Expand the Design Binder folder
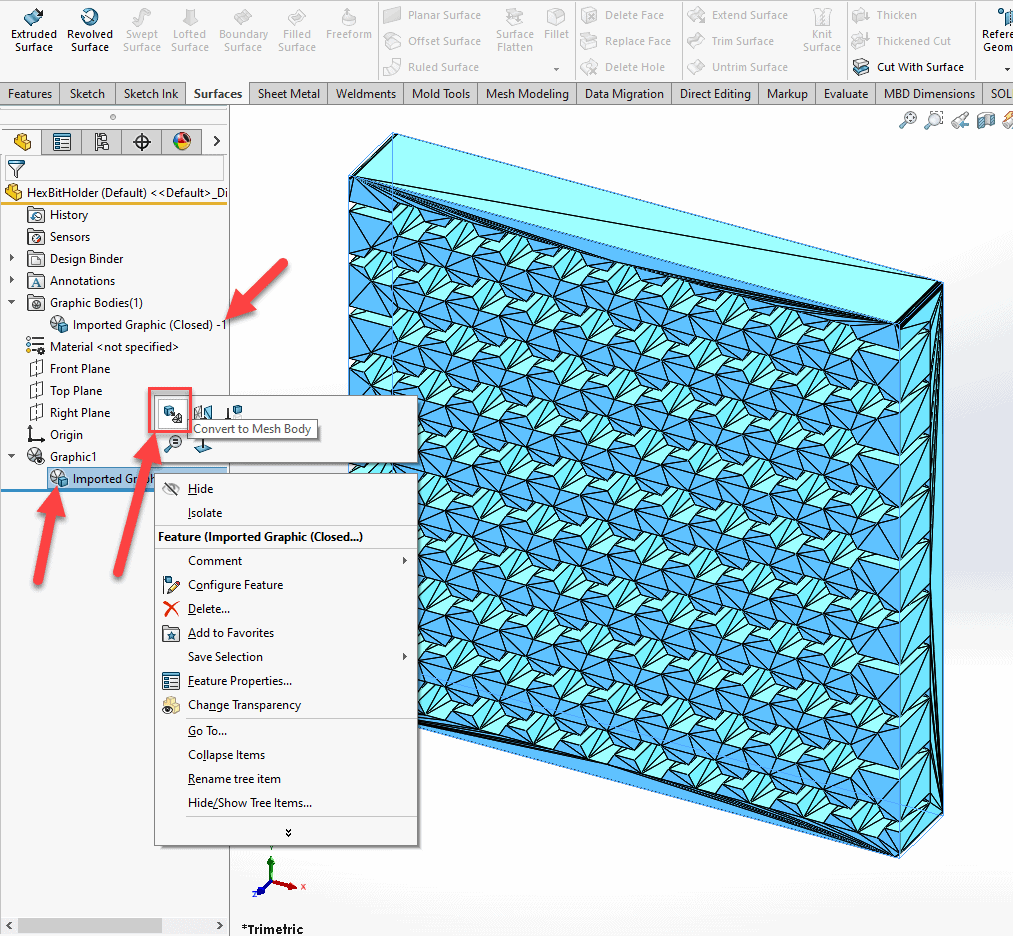The image size is (1013, 936). click(x=12, y=258)
